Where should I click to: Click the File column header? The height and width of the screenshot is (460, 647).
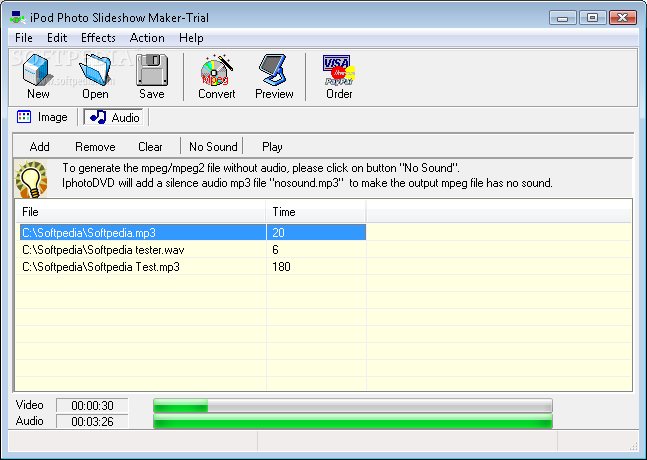click(141, 212)
